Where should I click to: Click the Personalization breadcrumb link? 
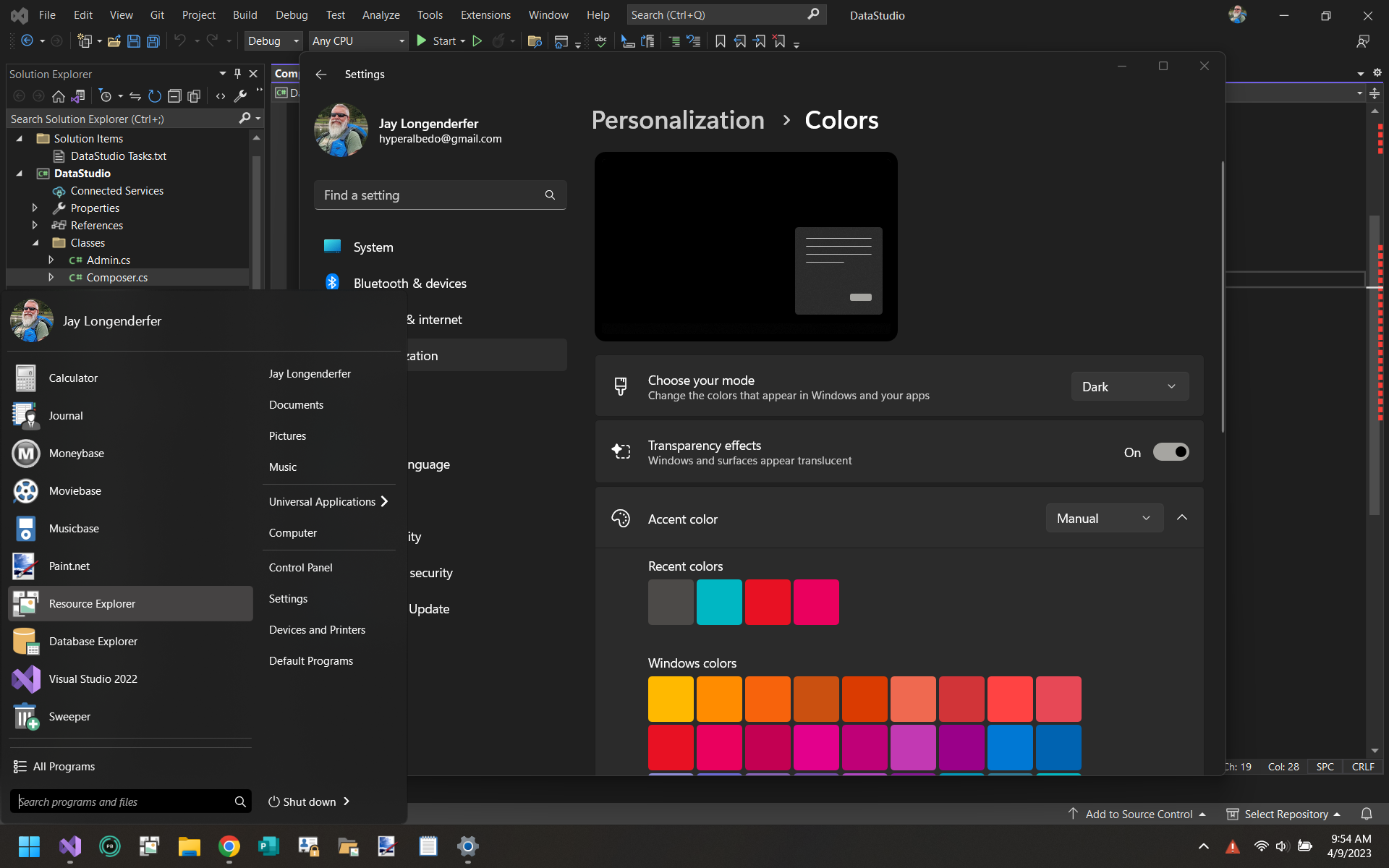(678, 120)
